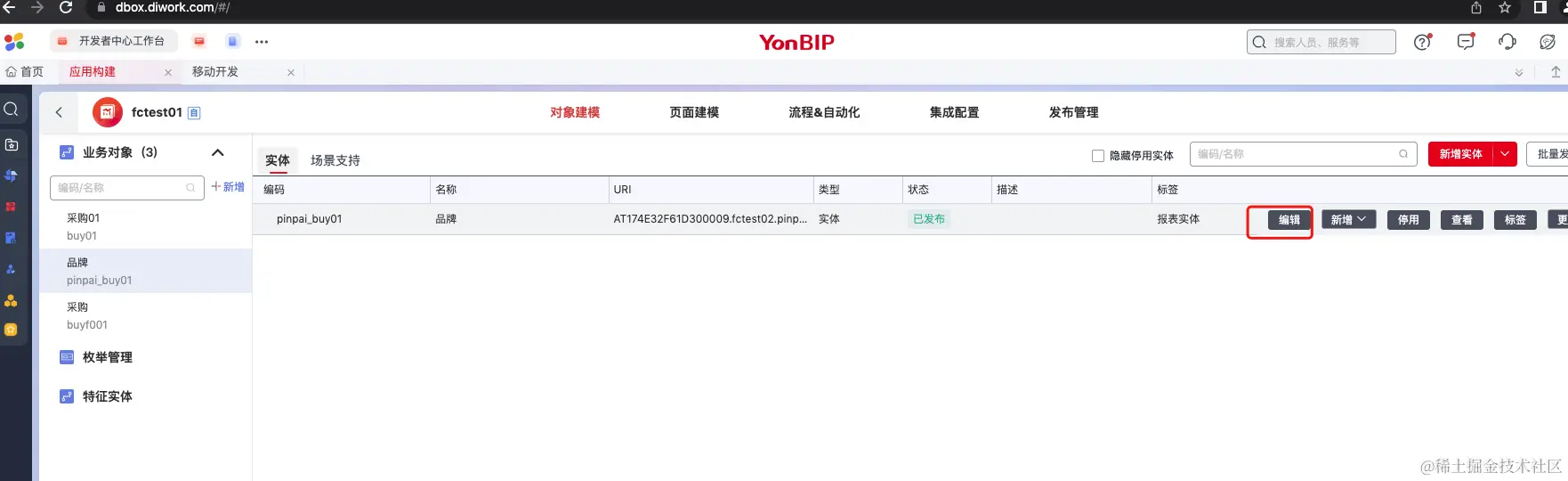
Task: Focus the entity 编码/名称 filter field
Action: pyautogui.click(x=1304, y=154)
